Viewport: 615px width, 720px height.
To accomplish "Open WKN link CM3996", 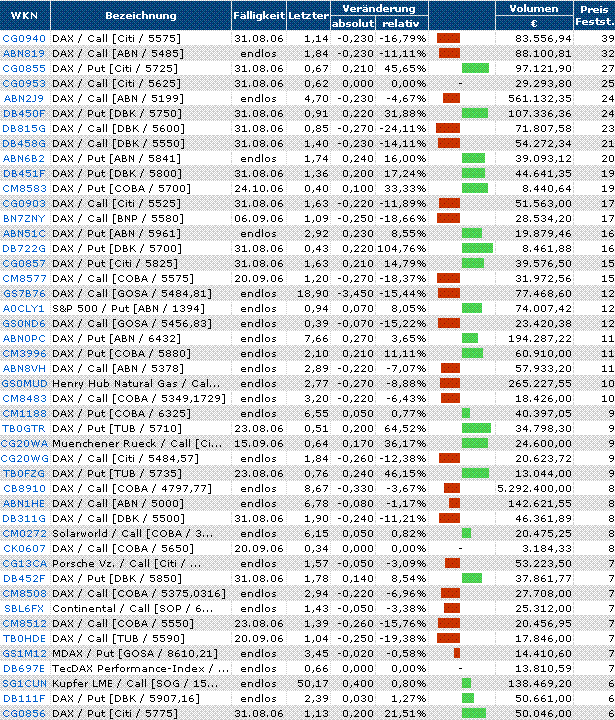I will (24, 354).
